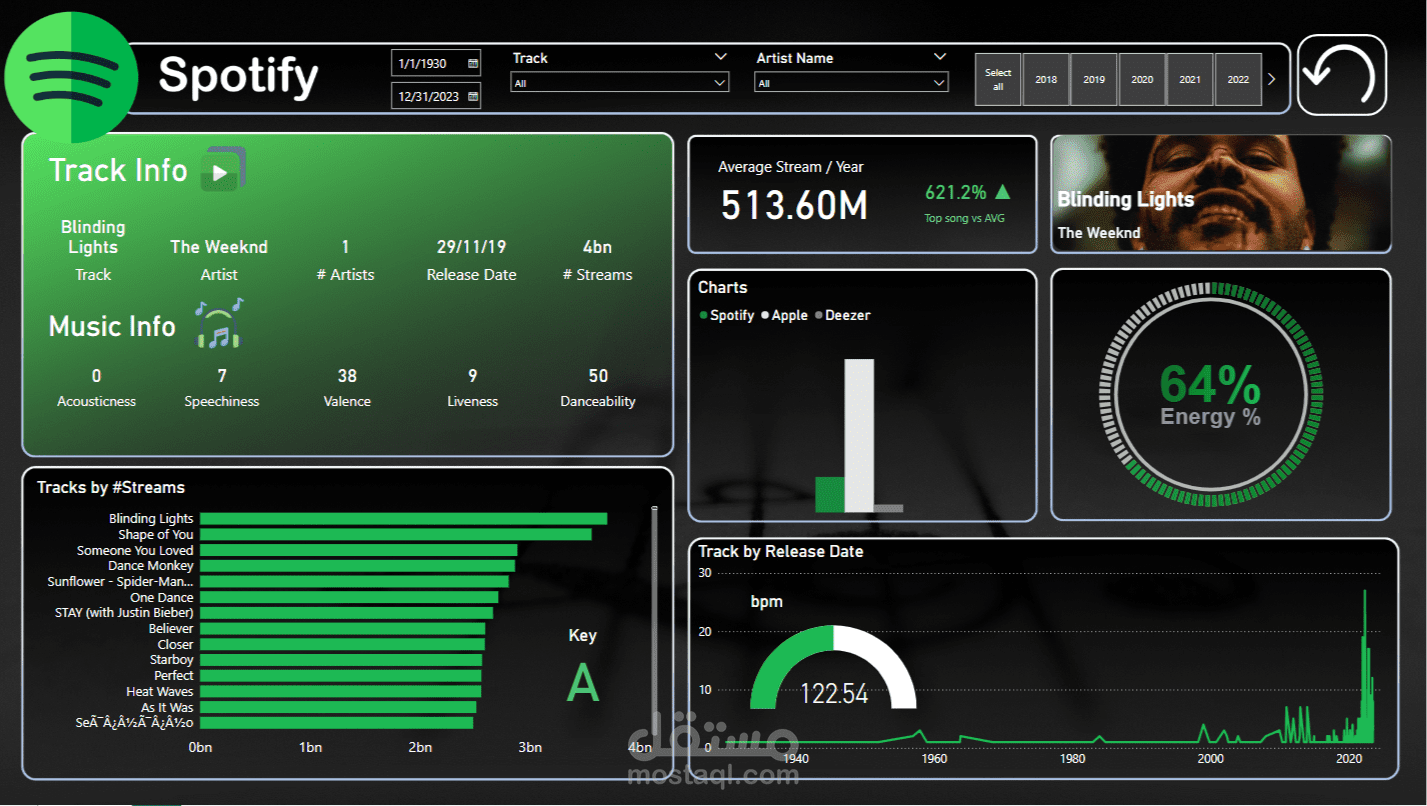The image size is (1427, 806).
Task: Open the start date calendar picker icon
Action: coord(473,63)
